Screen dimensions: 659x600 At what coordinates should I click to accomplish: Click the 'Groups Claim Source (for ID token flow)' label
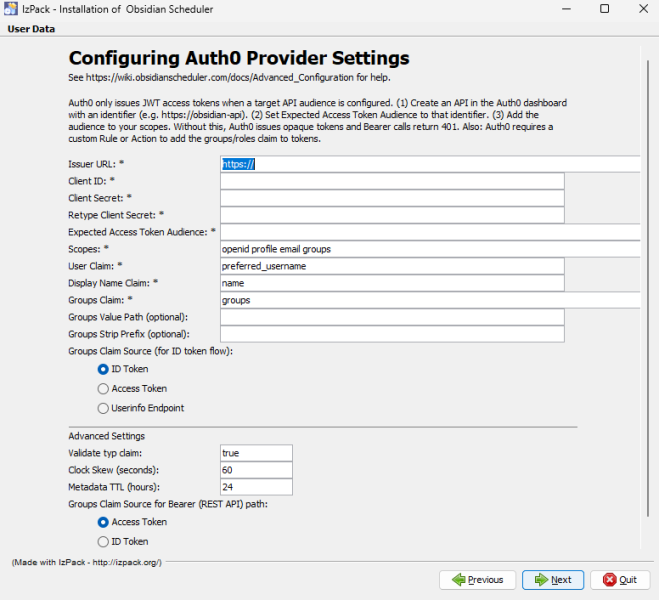(150, 351)
